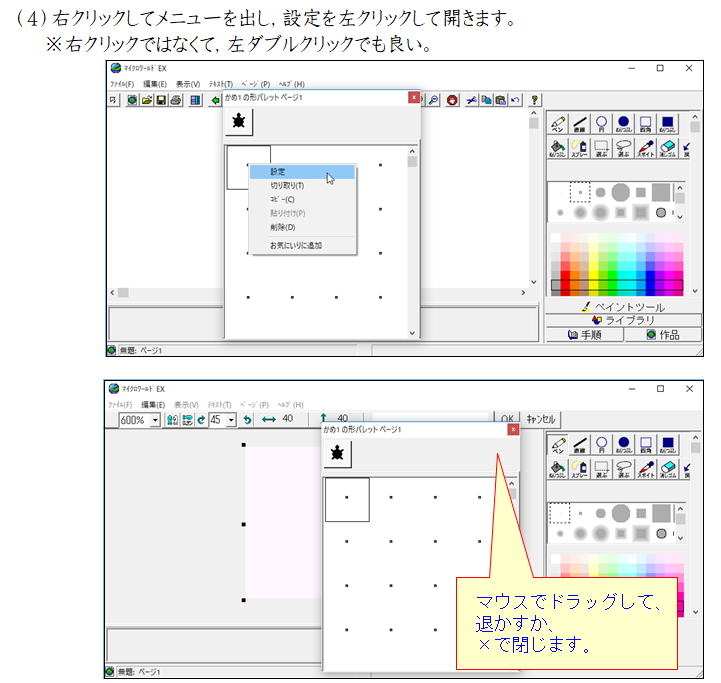Open ヘルプ(H) menu in upper window
This screenshot has height=683, width=721.
(x=292, y=84)
